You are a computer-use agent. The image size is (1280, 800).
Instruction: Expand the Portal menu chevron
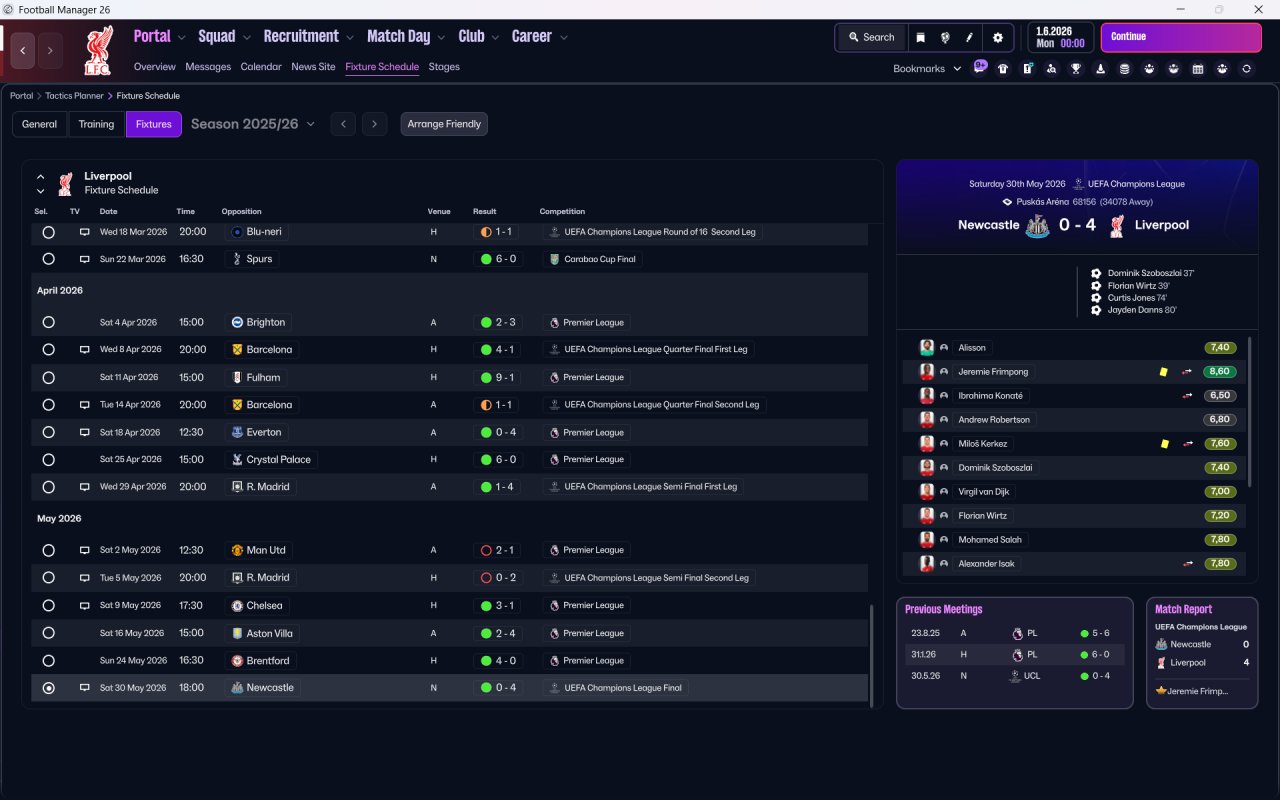[x=181, y=37]
